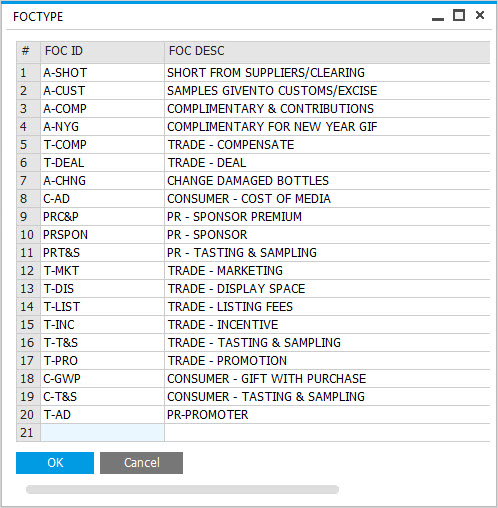
Task: Select row number 12 header
Action: [x=28, y=271]
